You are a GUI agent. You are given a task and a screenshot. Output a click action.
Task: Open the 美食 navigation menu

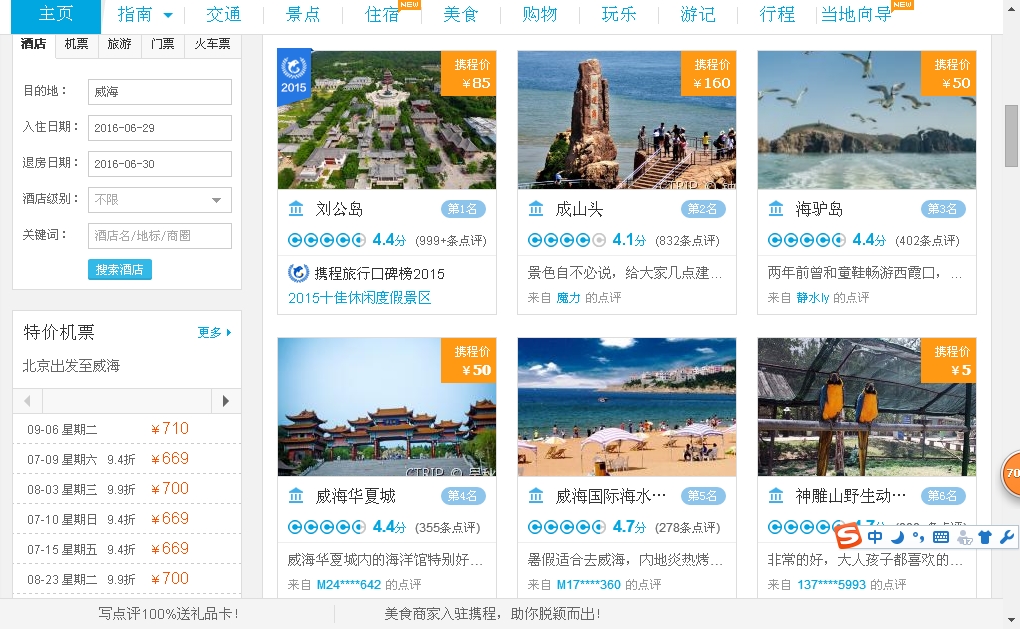click(x=461, y=15)
